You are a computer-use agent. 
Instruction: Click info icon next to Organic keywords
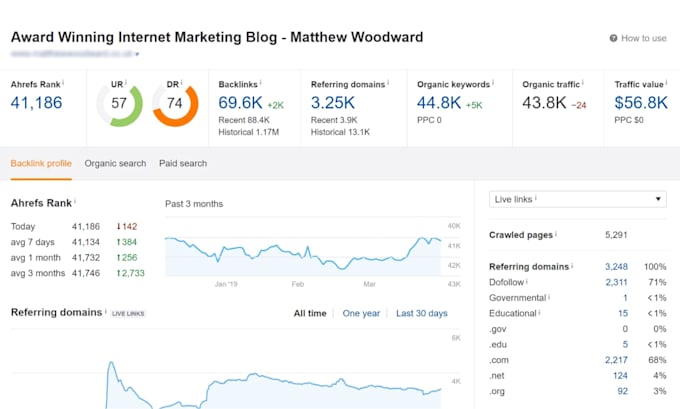tap(493, 82)
